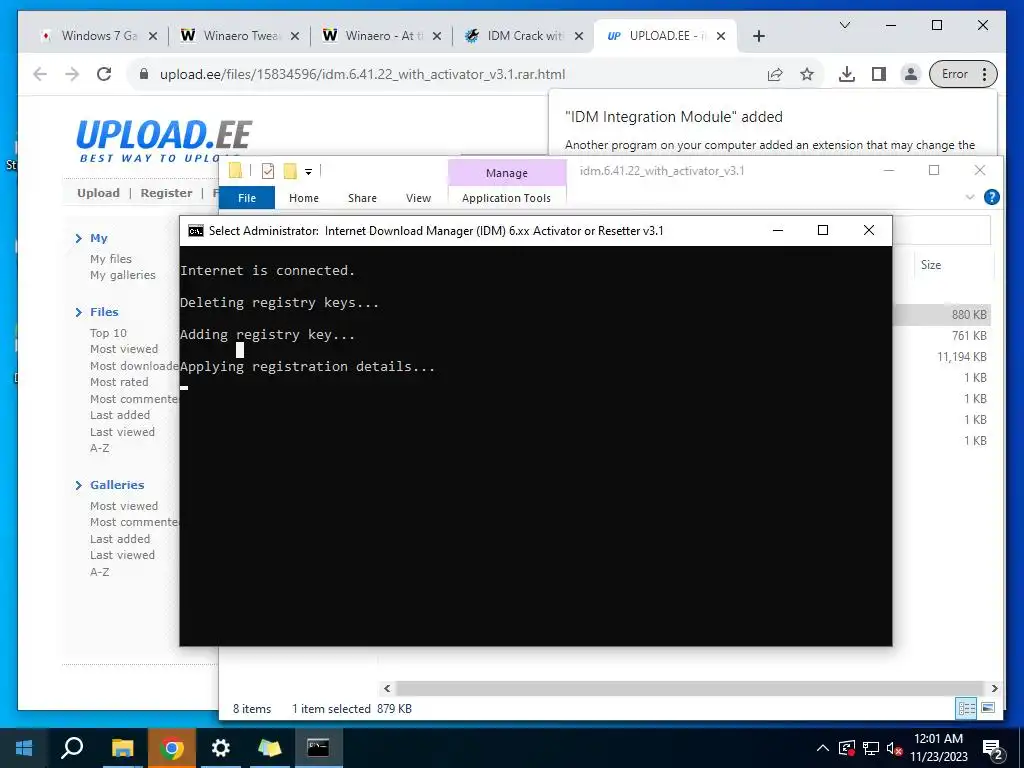The height and width of the screenshot is (768, 1024).
Task: Open Settings gear on taskbar
Action: tap(221, 748)
